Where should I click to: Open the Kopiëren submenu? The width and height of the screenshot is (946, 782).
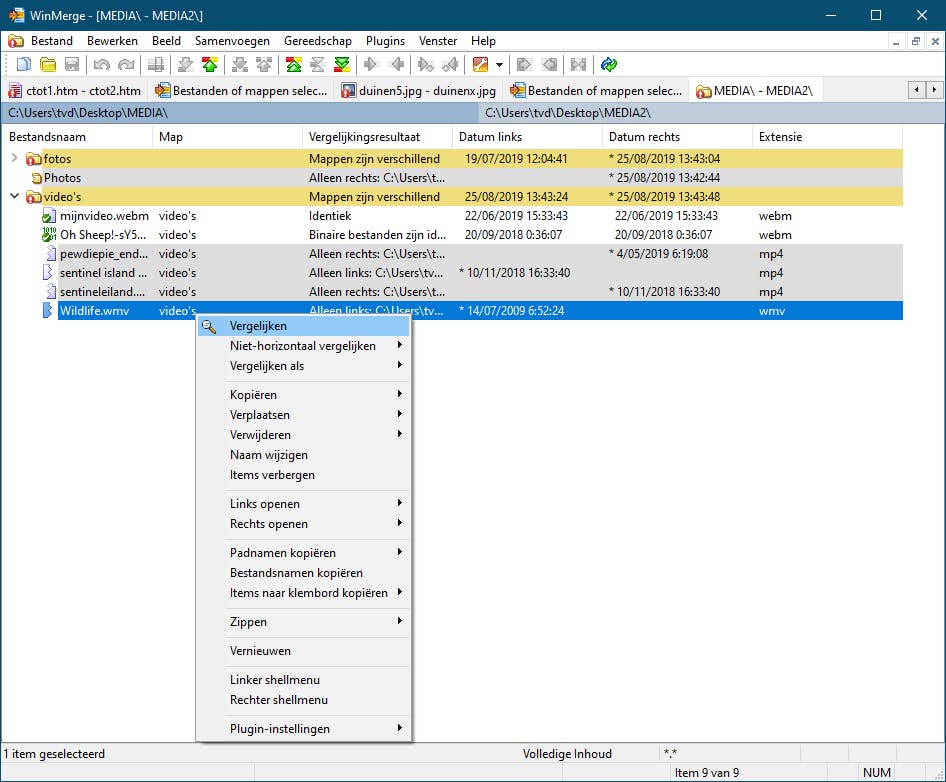tap(253, 395)
